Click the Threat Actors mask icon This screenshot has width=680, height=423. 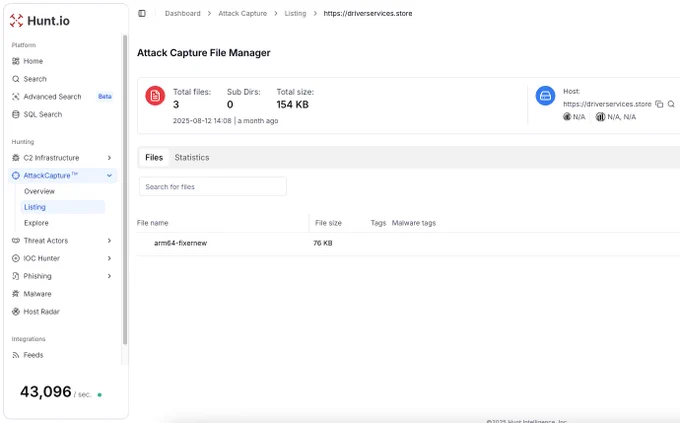tap(16, 241)
